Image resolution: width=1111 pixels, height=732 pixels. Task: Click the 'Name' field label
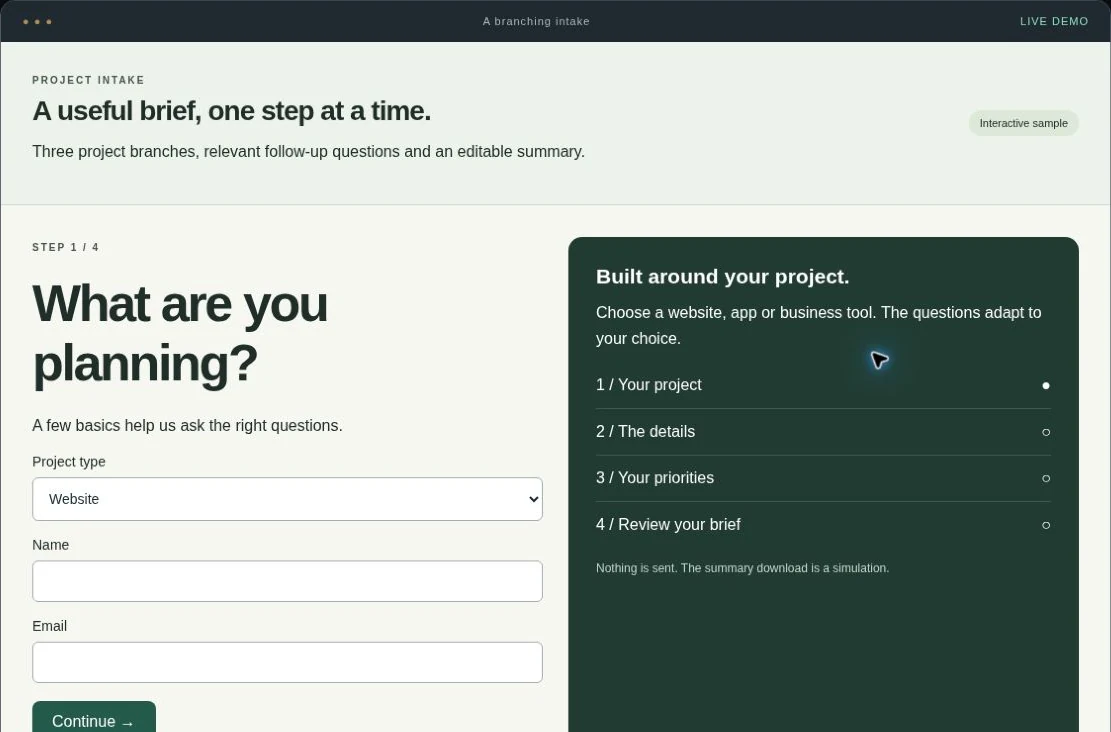coord(50,545)
